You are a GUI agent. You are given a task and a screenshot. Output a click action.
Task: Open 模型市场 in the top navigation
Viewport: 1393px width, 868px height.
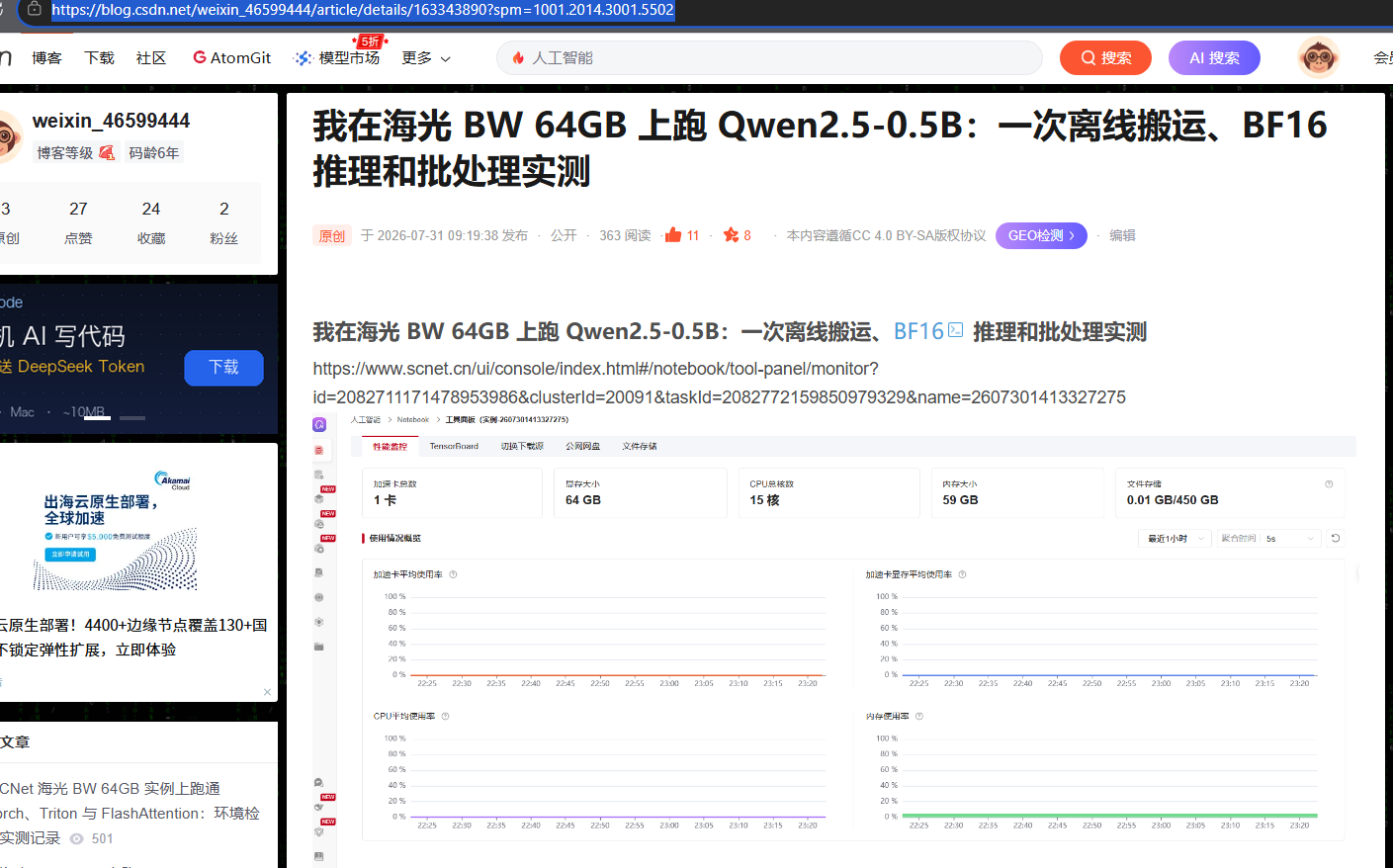[x=337, y=58]
